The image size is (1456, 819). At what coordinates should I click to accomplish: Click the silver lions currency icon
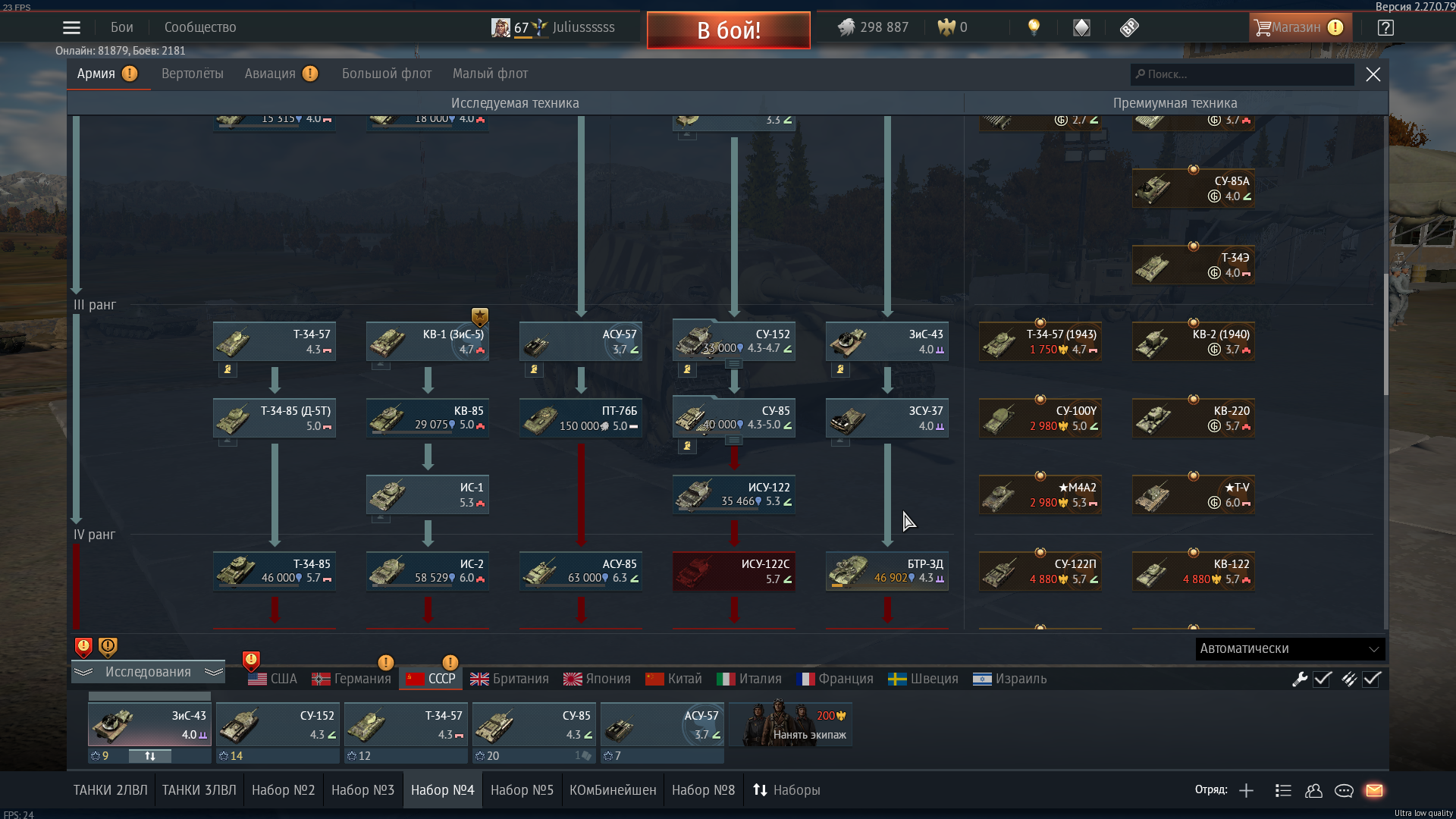click(846, 27)
